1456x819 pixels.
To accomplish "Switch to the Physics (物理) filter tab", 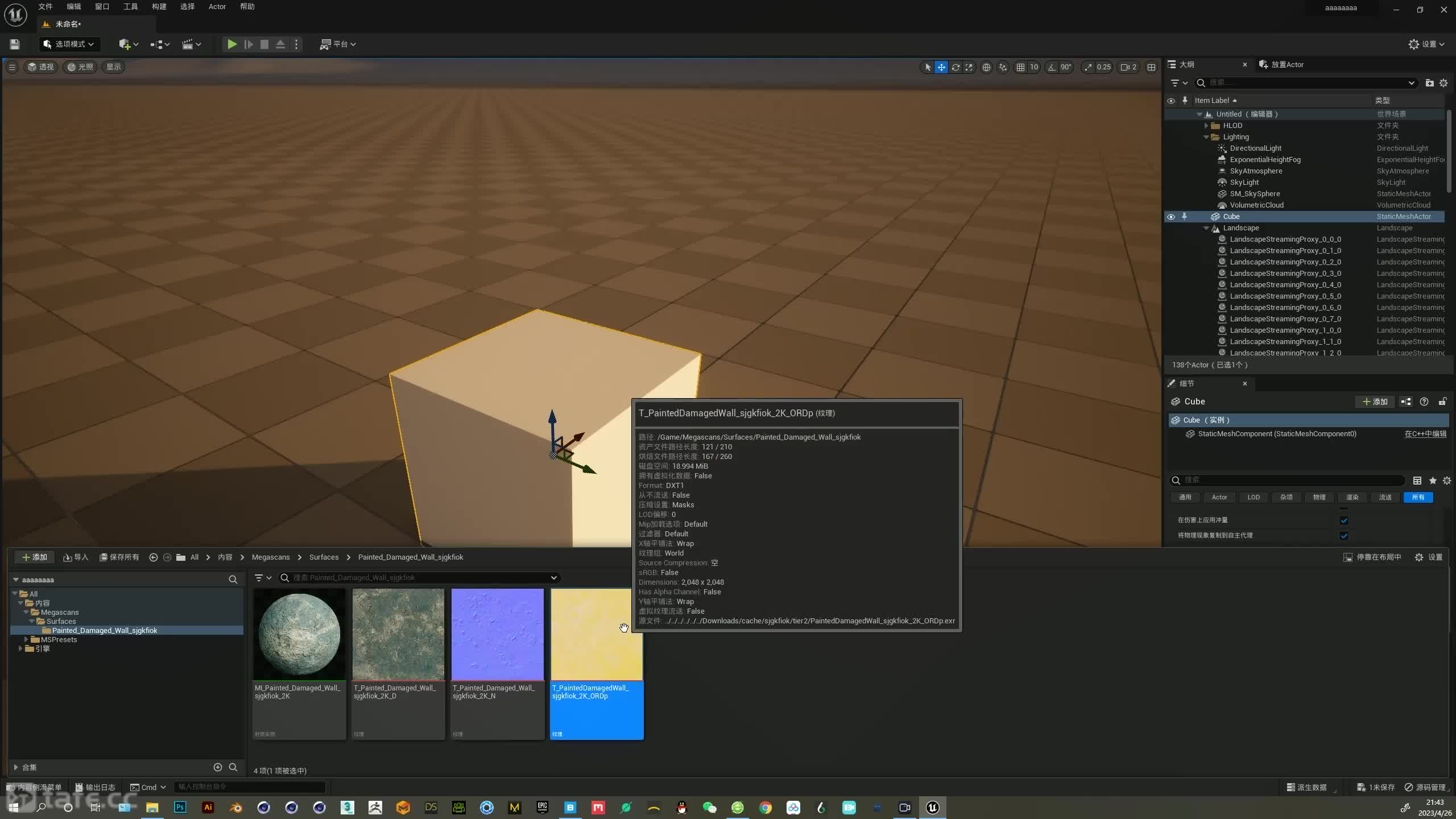I will pyautogui.click(x=1319, y=498).
